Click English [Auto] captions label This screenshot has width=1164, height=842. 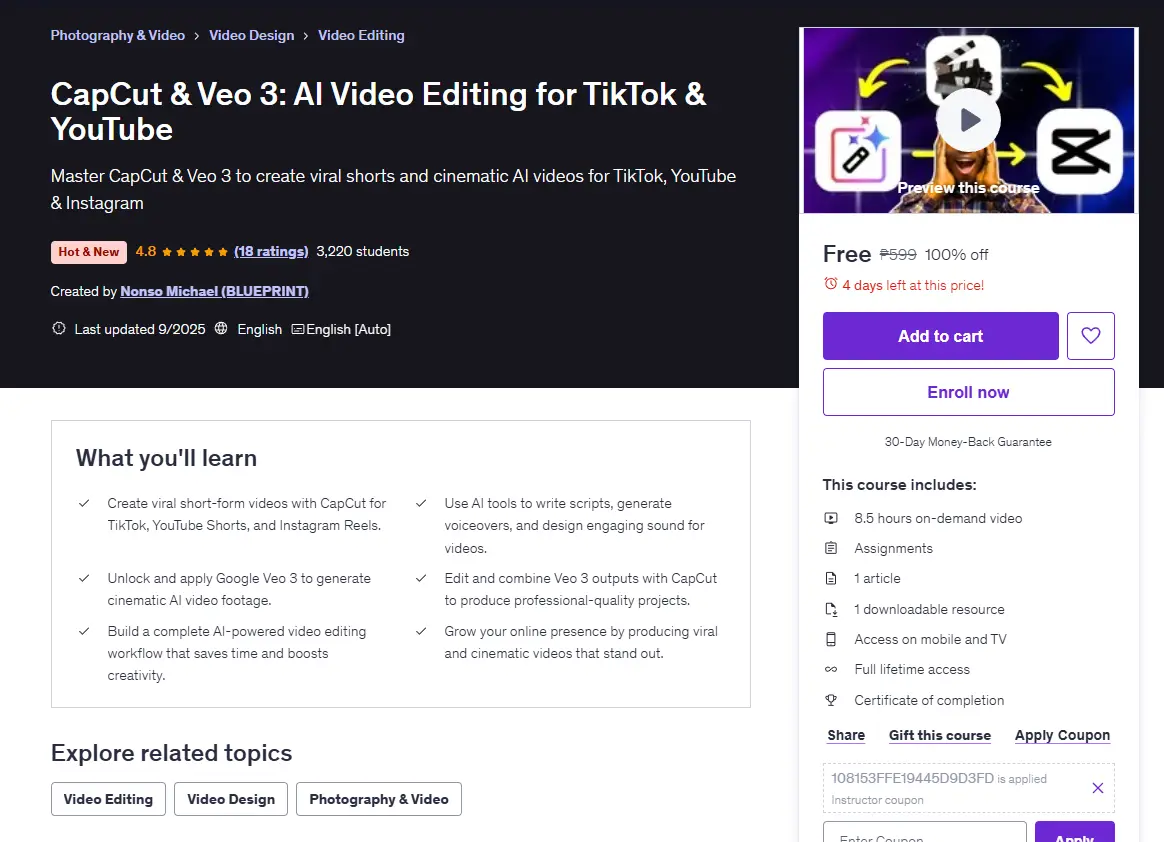(348, 329)
